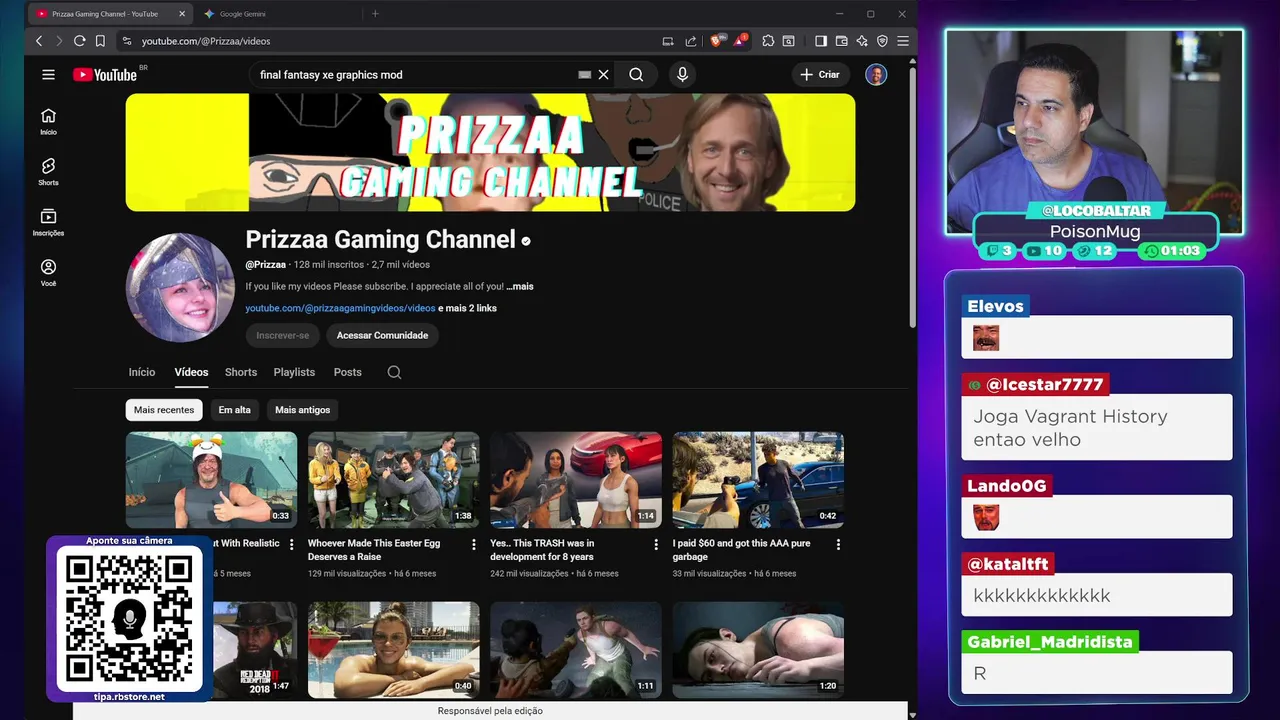The image size is (1280, 720).
Task: Open the Brave VPN shield icon
Action: click(882, 41)
